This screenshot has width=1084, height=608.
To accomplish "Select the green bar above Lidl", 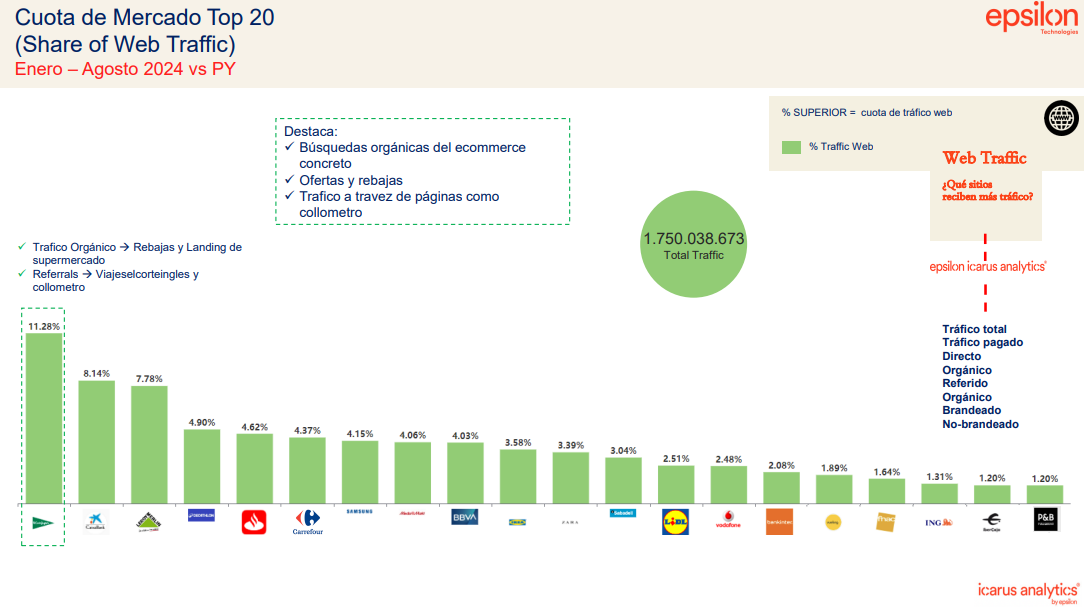I will [x=676, y=484].
